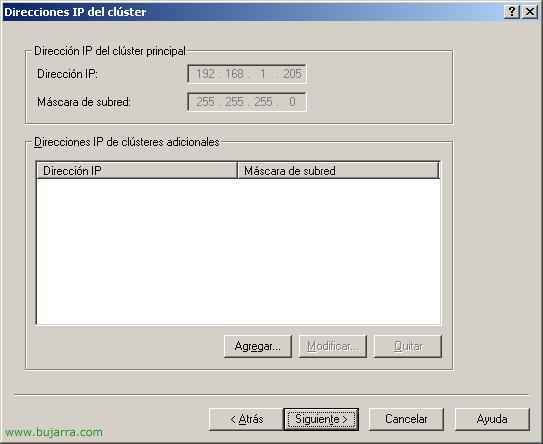543x444 pixels.
Task: Go back with the < Atrás button
Action: point(246,419)
